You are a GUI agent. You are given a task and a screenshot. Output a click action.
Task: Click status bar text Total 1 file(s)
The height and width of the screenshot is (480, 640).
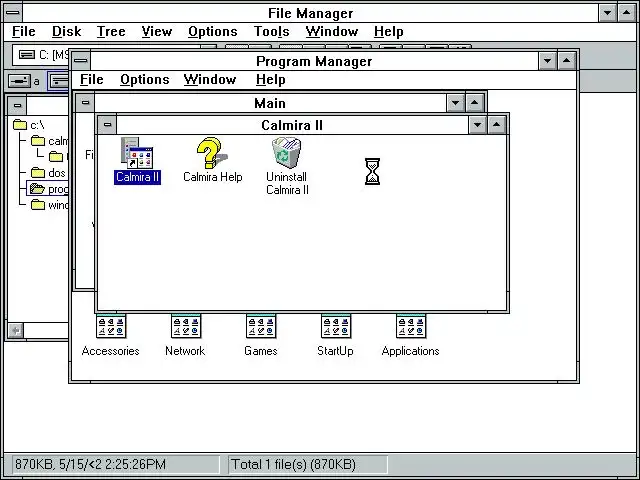[293, 464]
